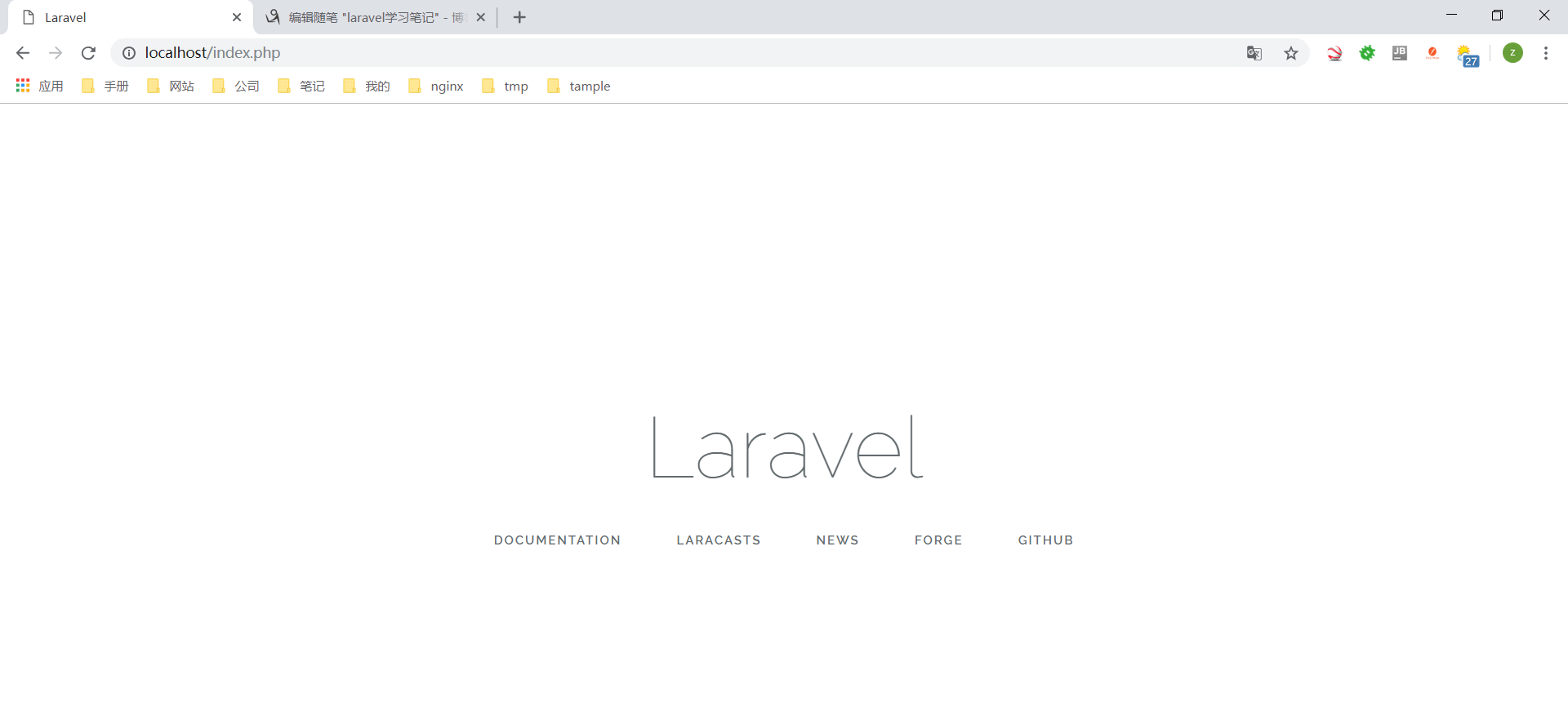Close the Laravel tab
The height and width of the screenshot is (711, 1568).
[x=237, y=17]
